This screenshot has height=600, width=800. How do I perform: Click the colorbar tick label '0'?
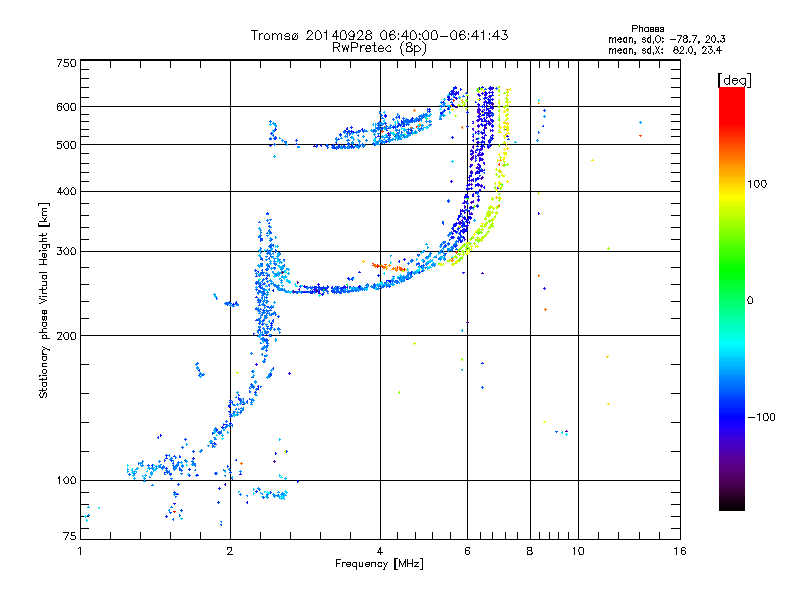tap(750, 301)
